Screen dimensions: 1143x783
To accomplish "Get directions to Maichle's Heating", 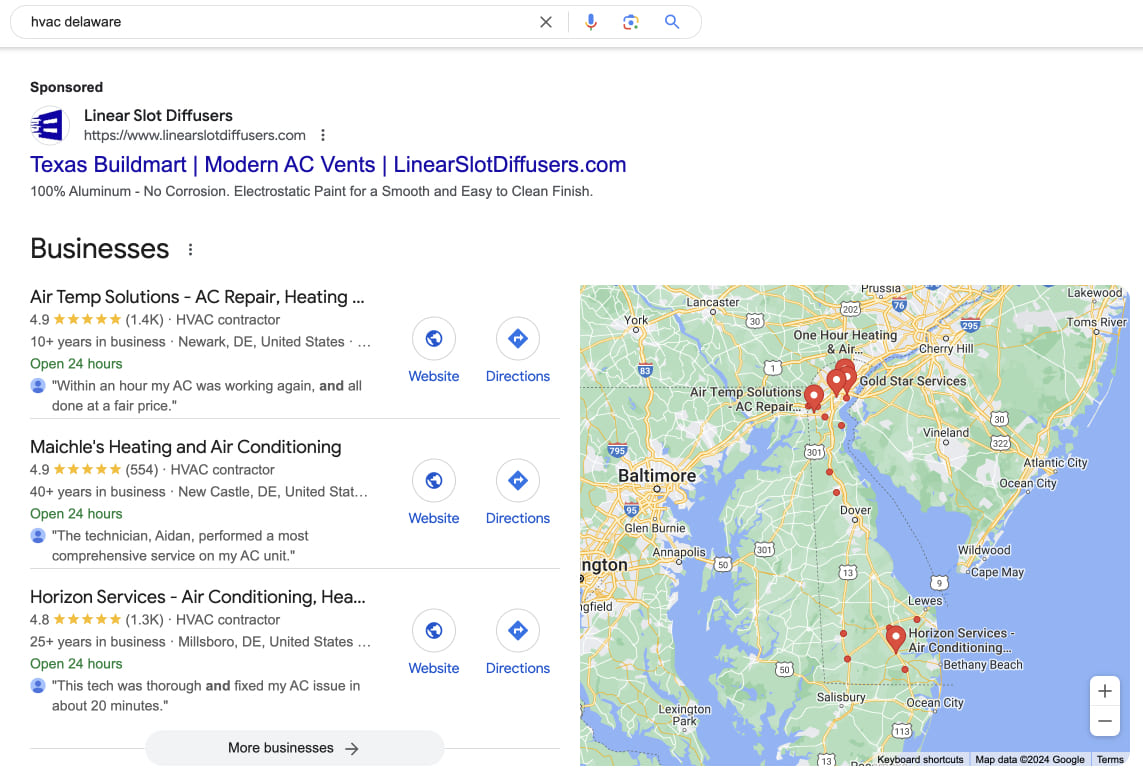I will [x=518, y=481].
